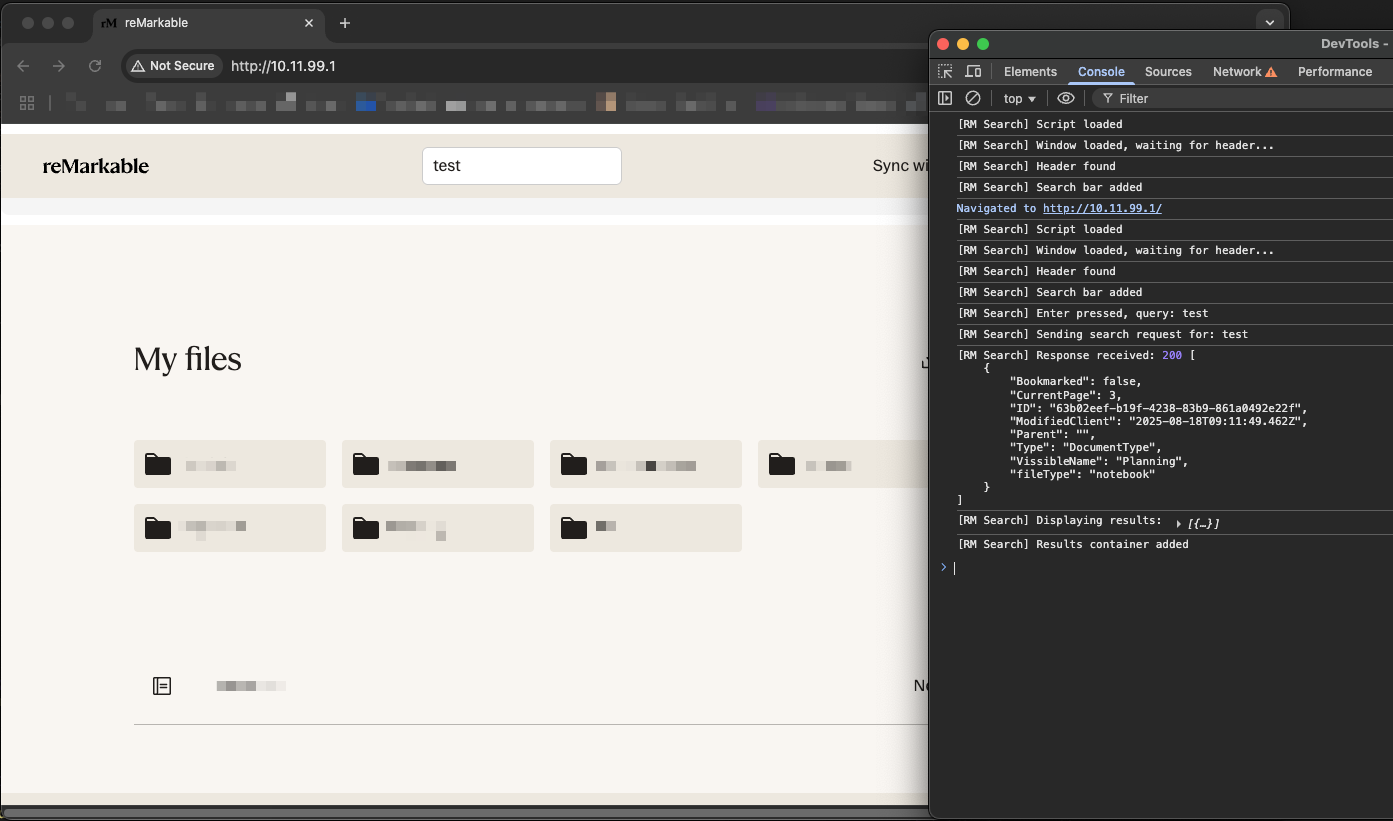Expand the Displaying results array object

click(1179, 524)
